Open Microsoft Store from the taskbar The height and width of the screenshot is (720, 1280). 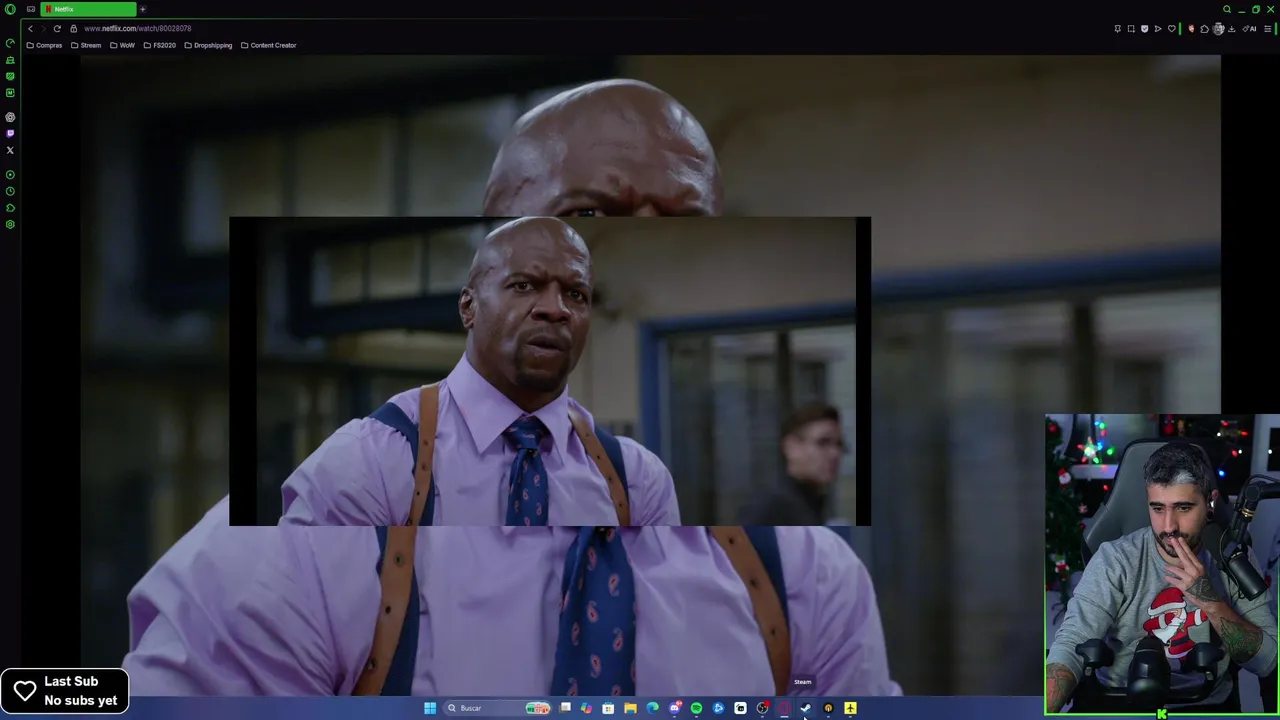coord(608,708)
